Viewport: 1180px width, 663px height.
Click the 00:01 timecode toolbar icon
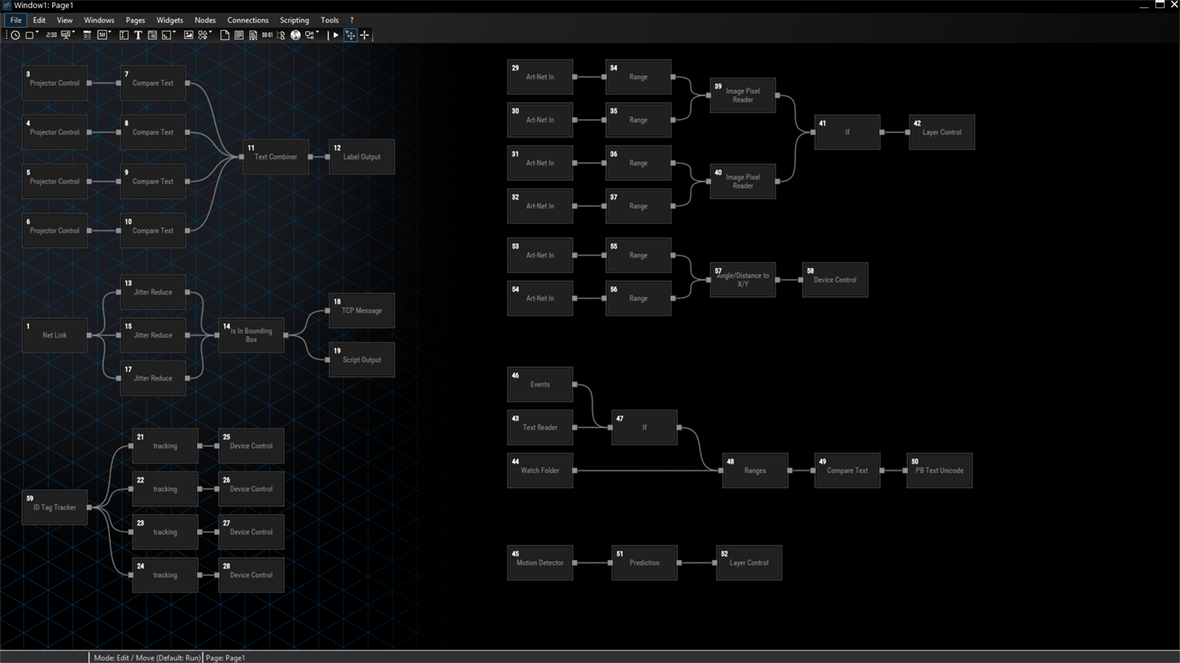pyautogui.click(x=267, y=35)
